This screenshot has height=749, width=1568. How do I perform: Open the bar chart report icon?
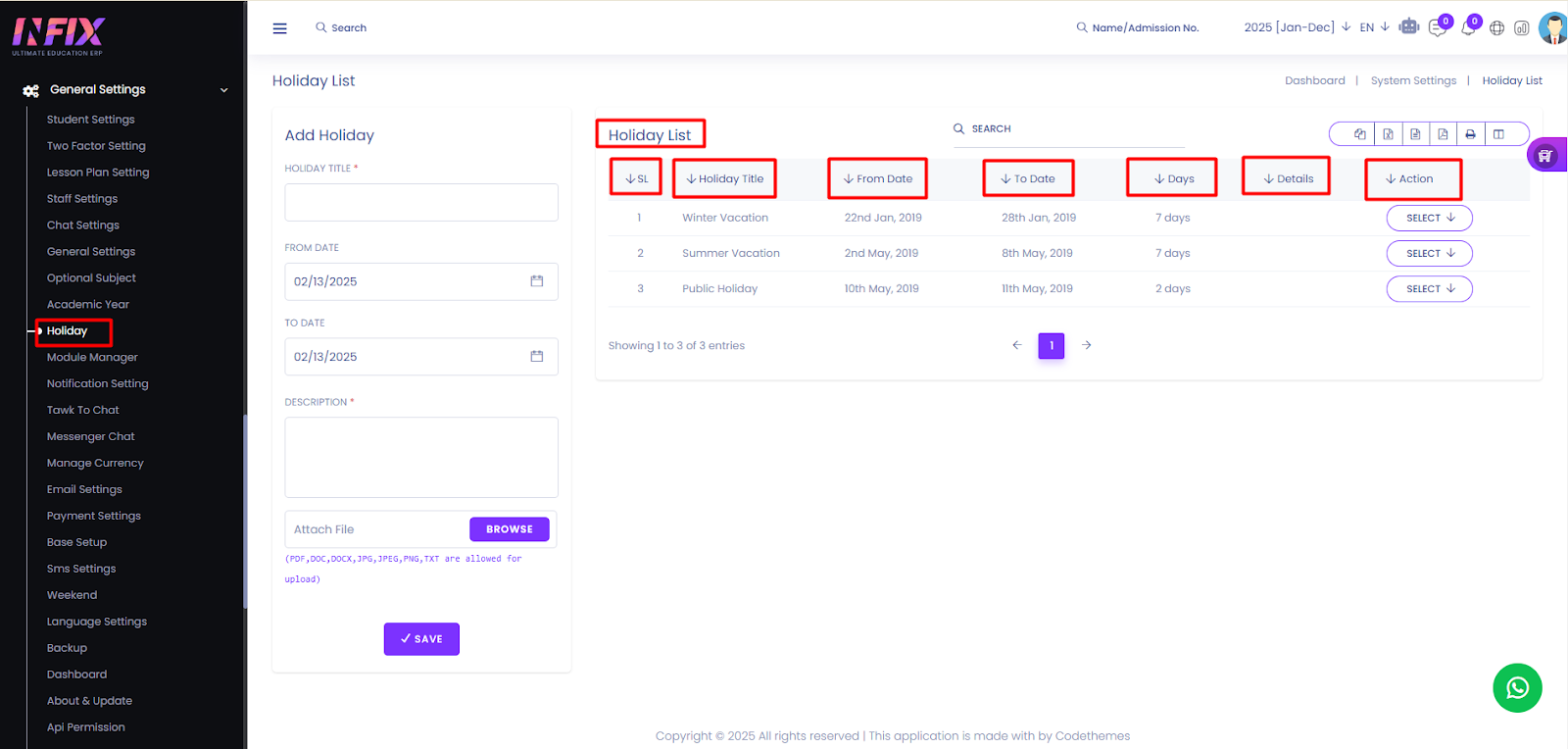point(1522,28)
